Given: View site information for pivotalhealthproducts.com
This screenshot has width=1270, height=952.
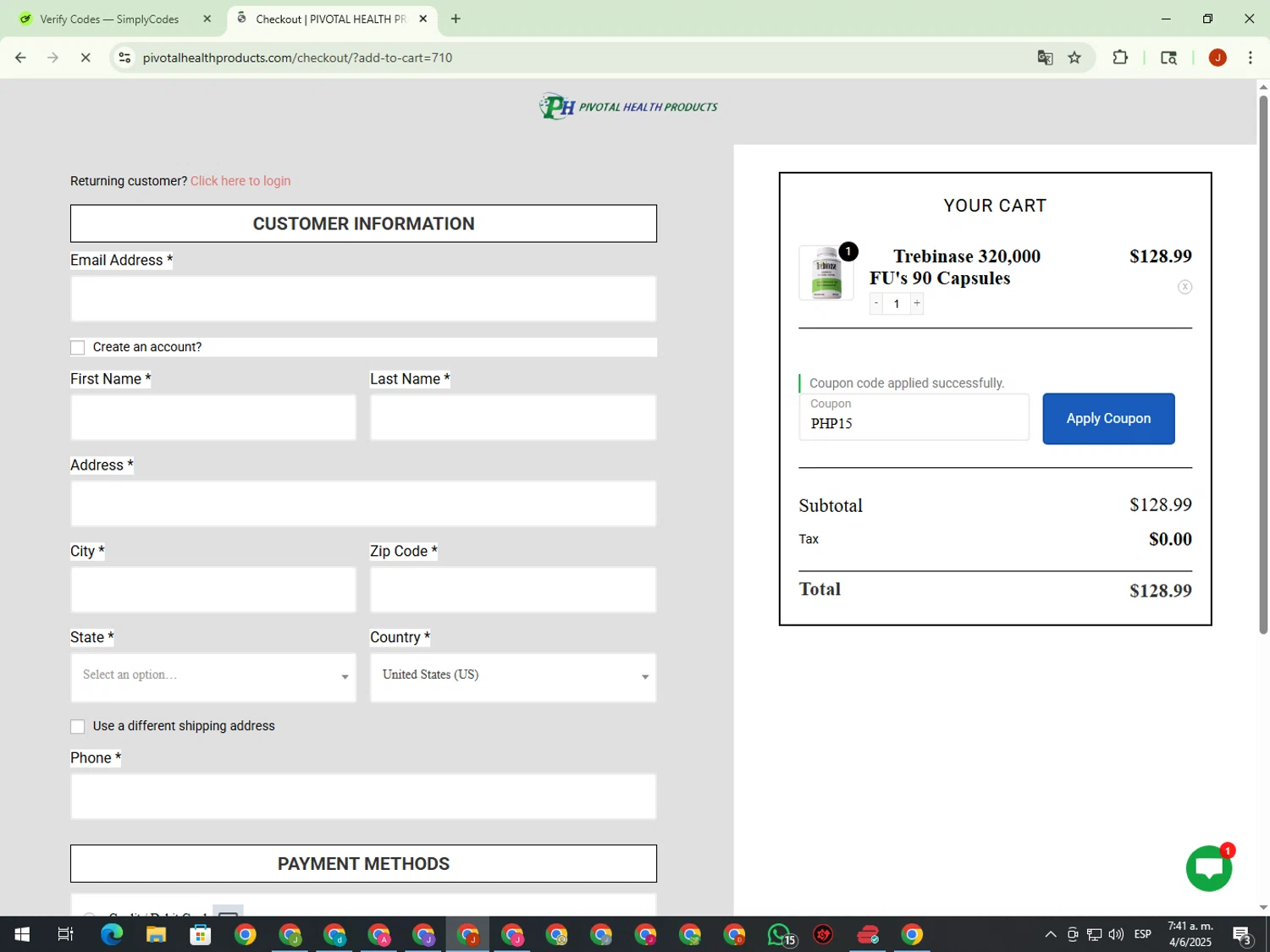Looking at the screenshot, I should pyautogui.click(x=124, y=58).
